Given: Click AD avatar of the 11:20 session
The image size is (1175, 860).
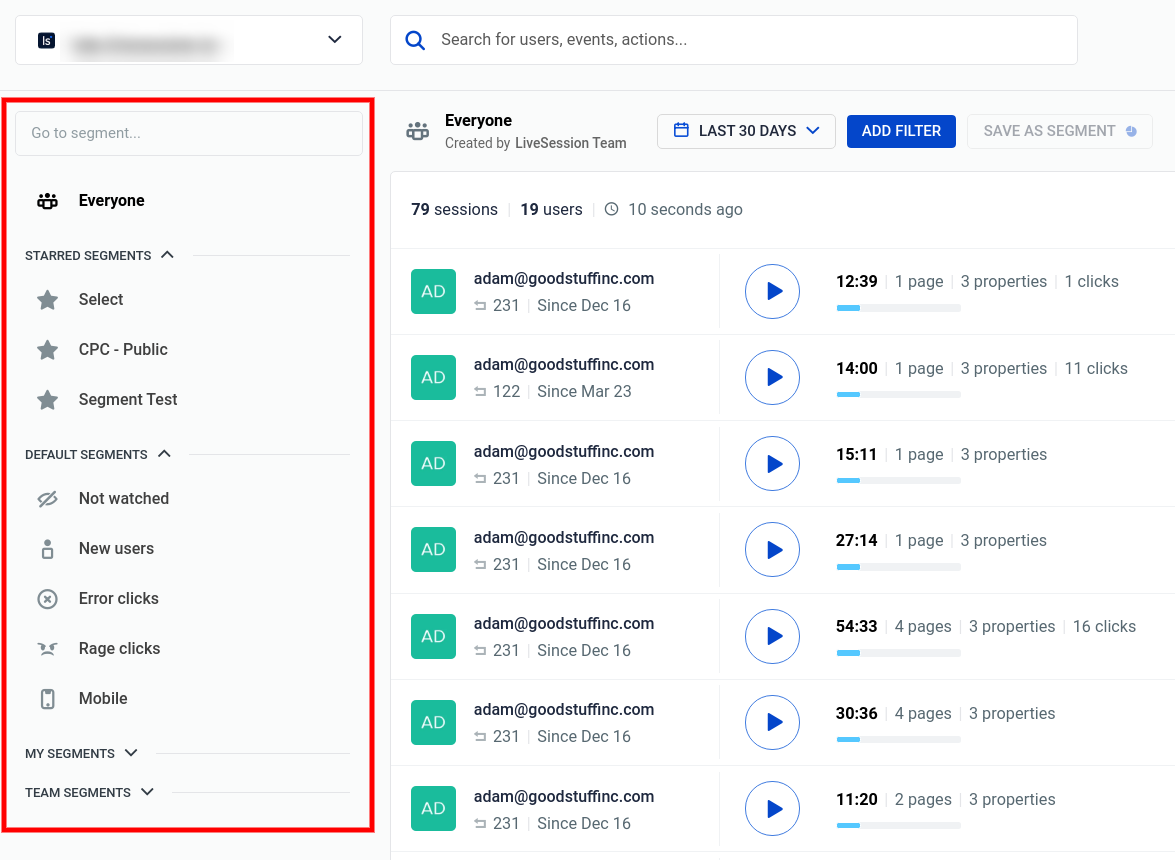Looking at the screenshot, I should pos(433,808).
